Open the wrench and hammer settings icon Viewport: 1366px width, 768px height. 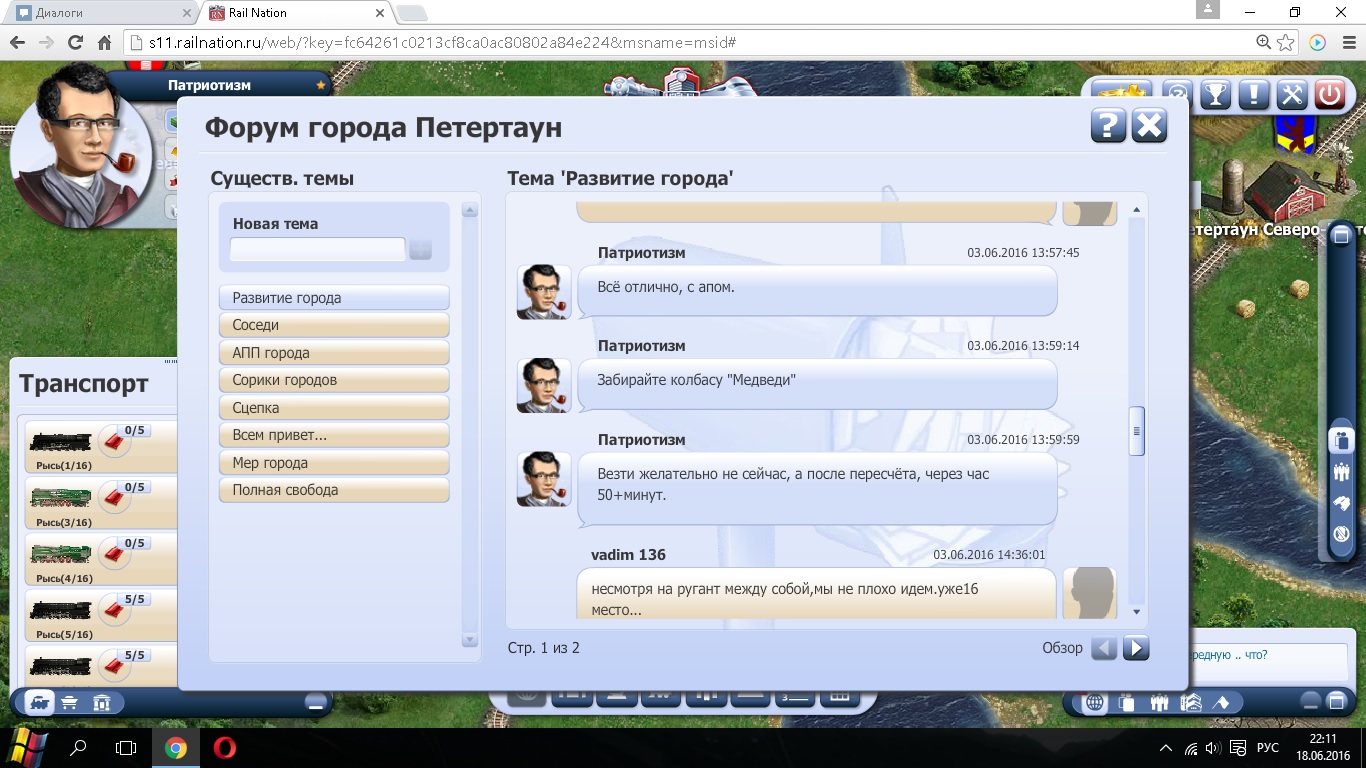coord(1292,94)
